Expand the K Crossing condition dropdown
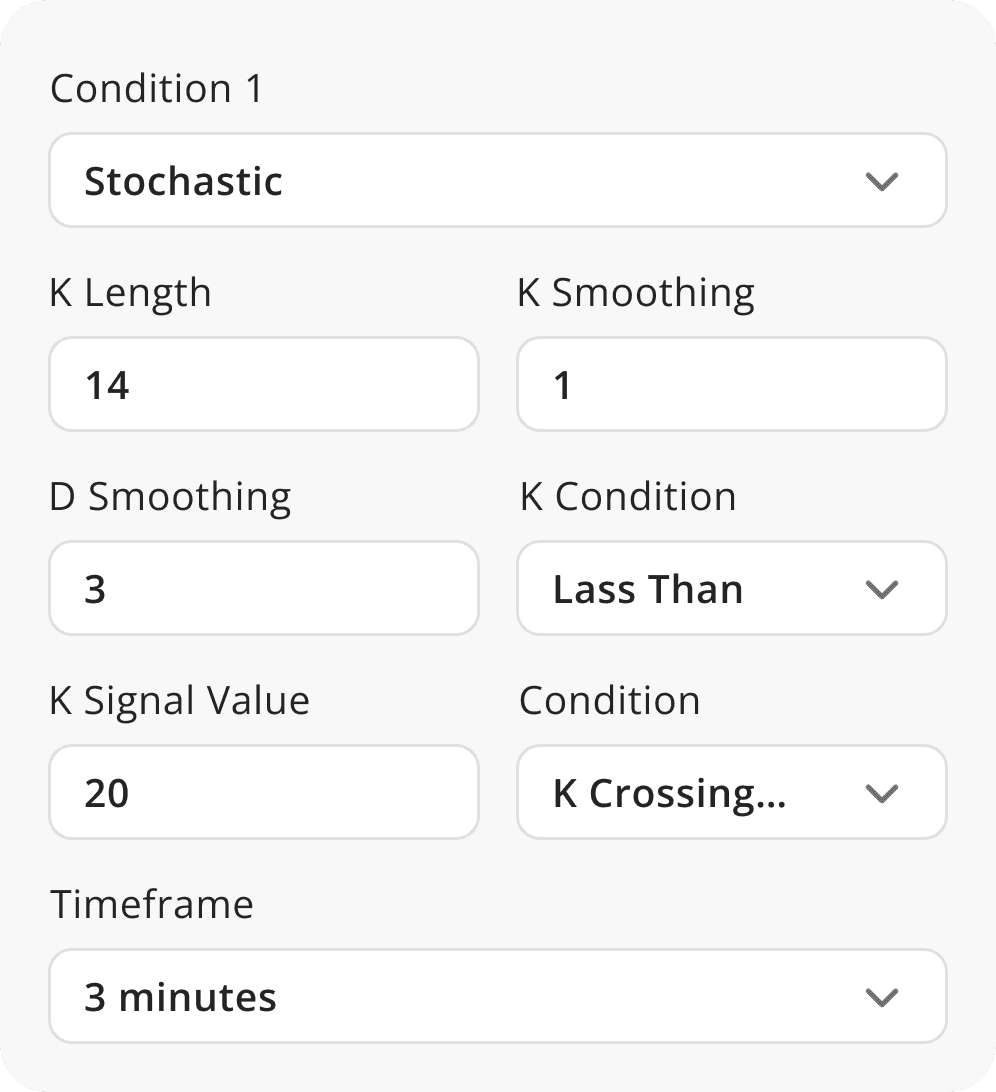The image size is (996, 1092). point(730,793)
